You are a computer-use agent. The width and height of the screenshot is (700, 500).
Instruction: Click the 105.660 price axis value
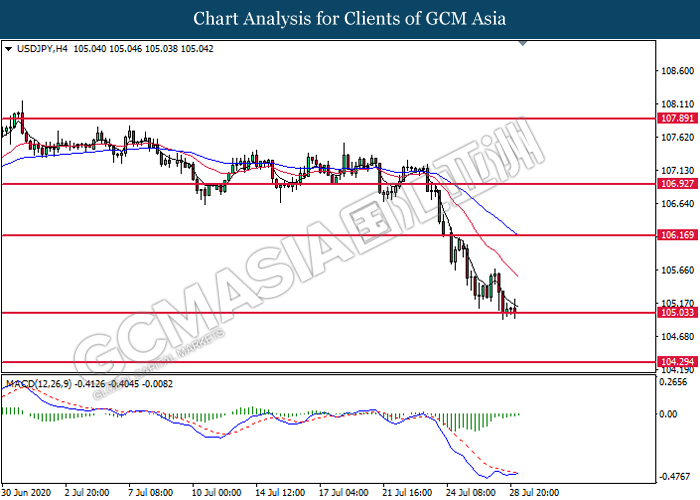tap(677, 270)
